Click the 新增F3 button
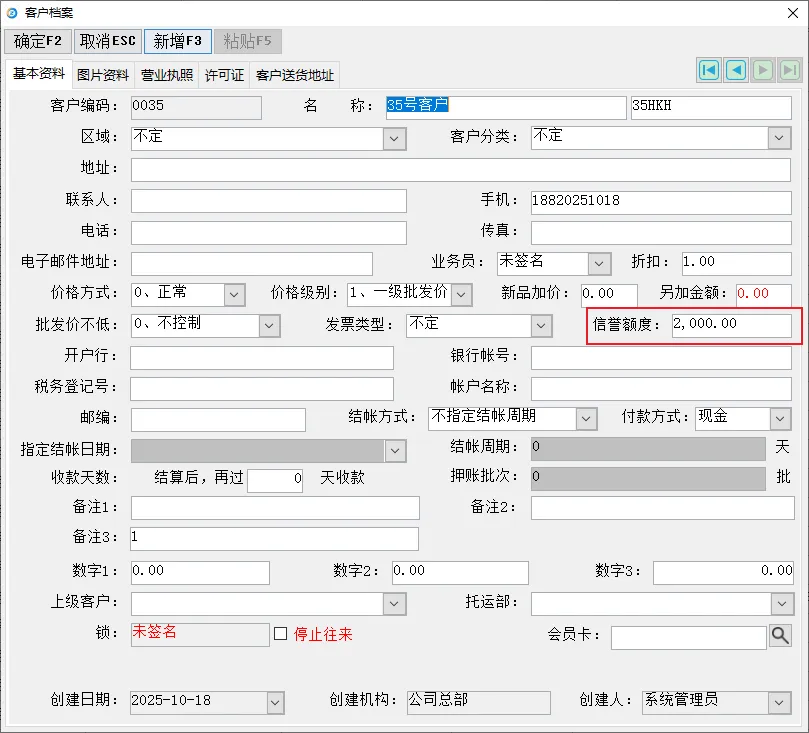The width and height of the screenshot is (809, 733). 178,41
